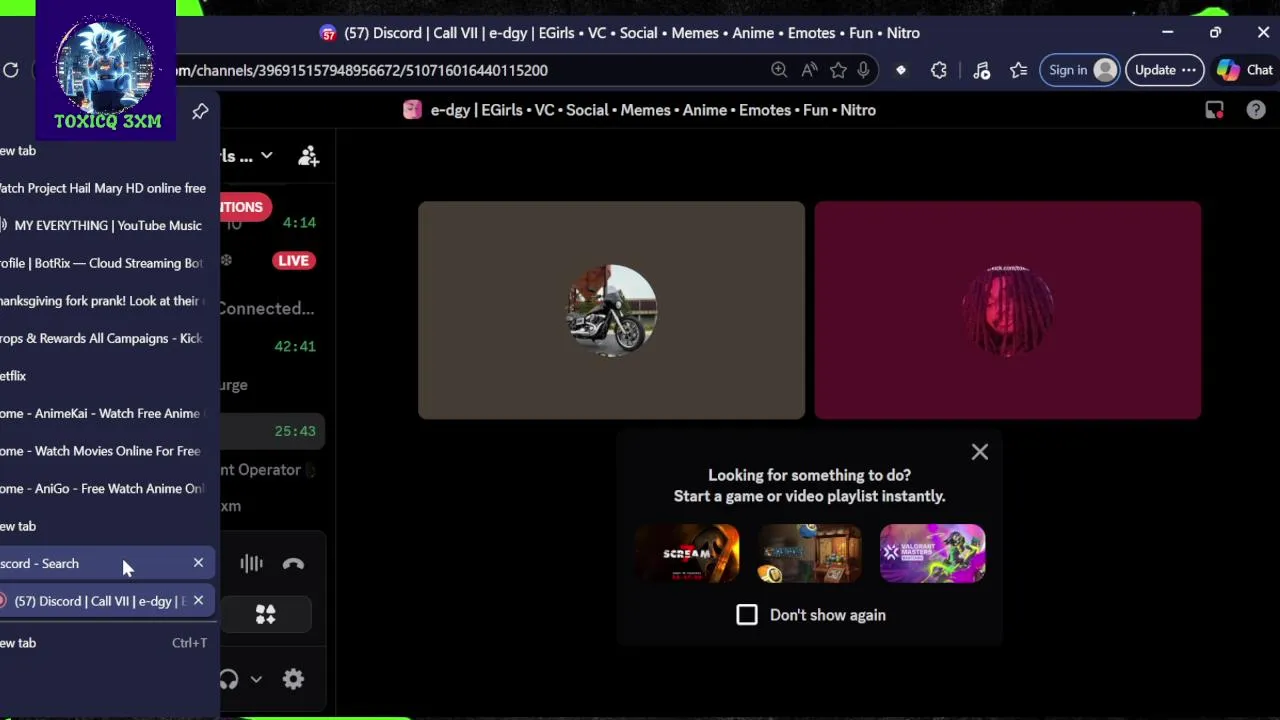The image size is (1280, 720).
Task: Check the Don't show again box
Action: (x=747, y=615)
